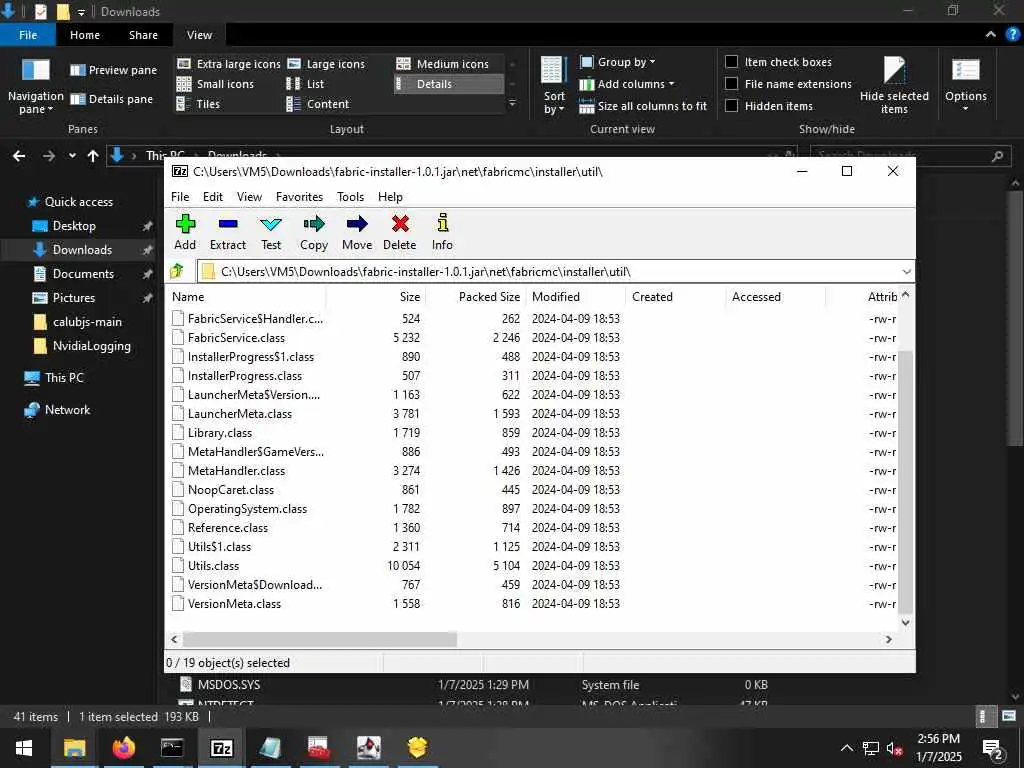Open the 7-Zip Edit menu
Screen dimensions: 1024x768
point(213,197)
